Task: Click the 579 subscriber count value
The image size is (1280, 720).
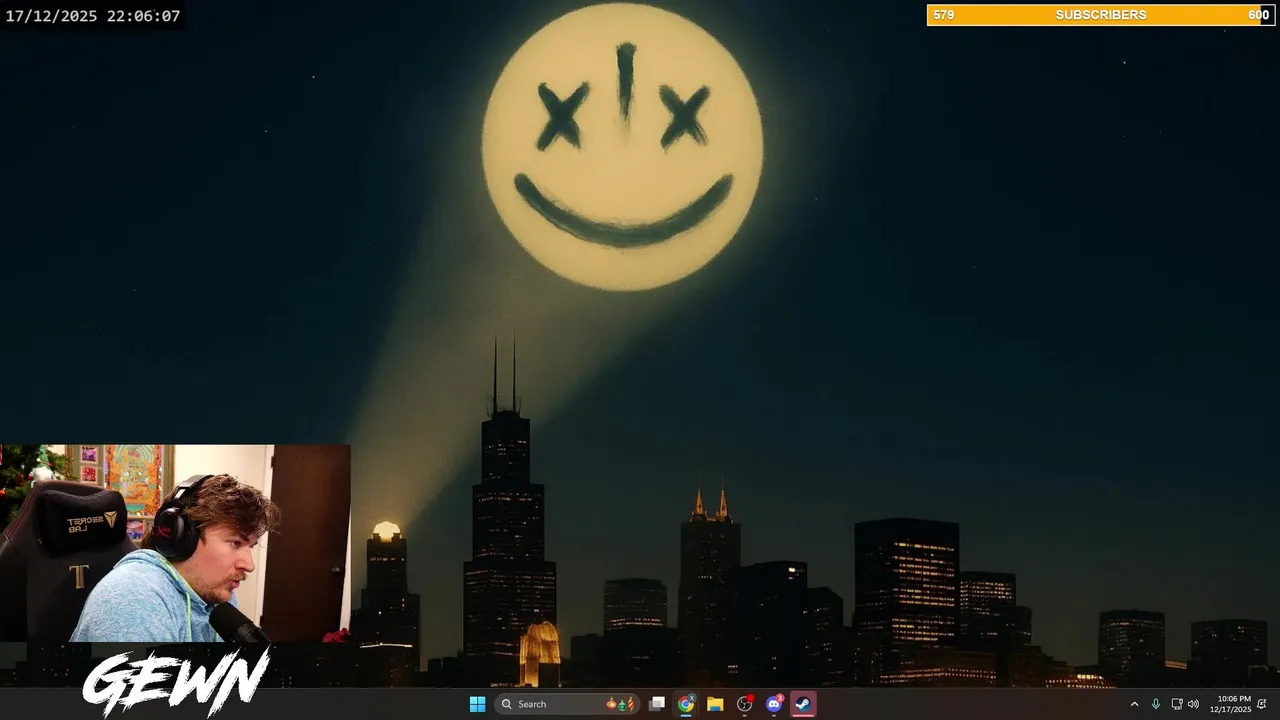Action: (x=943, y=15)
